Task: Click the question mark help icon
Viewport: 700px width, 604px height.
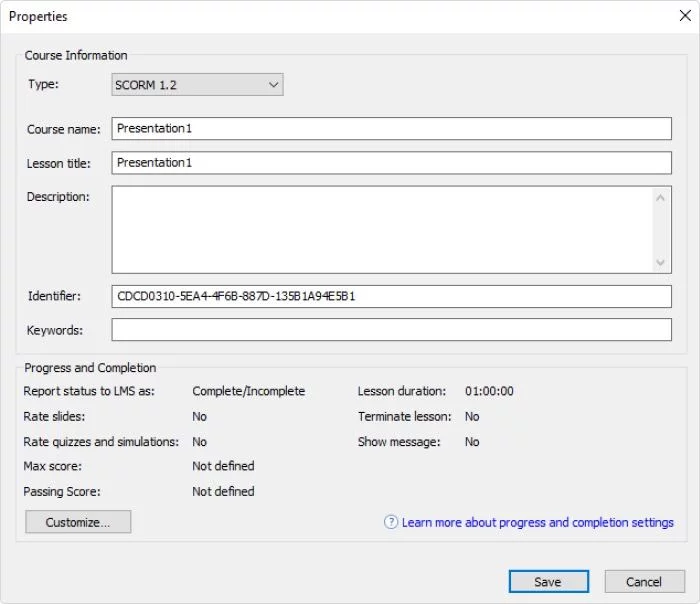Action: point(391,522)
